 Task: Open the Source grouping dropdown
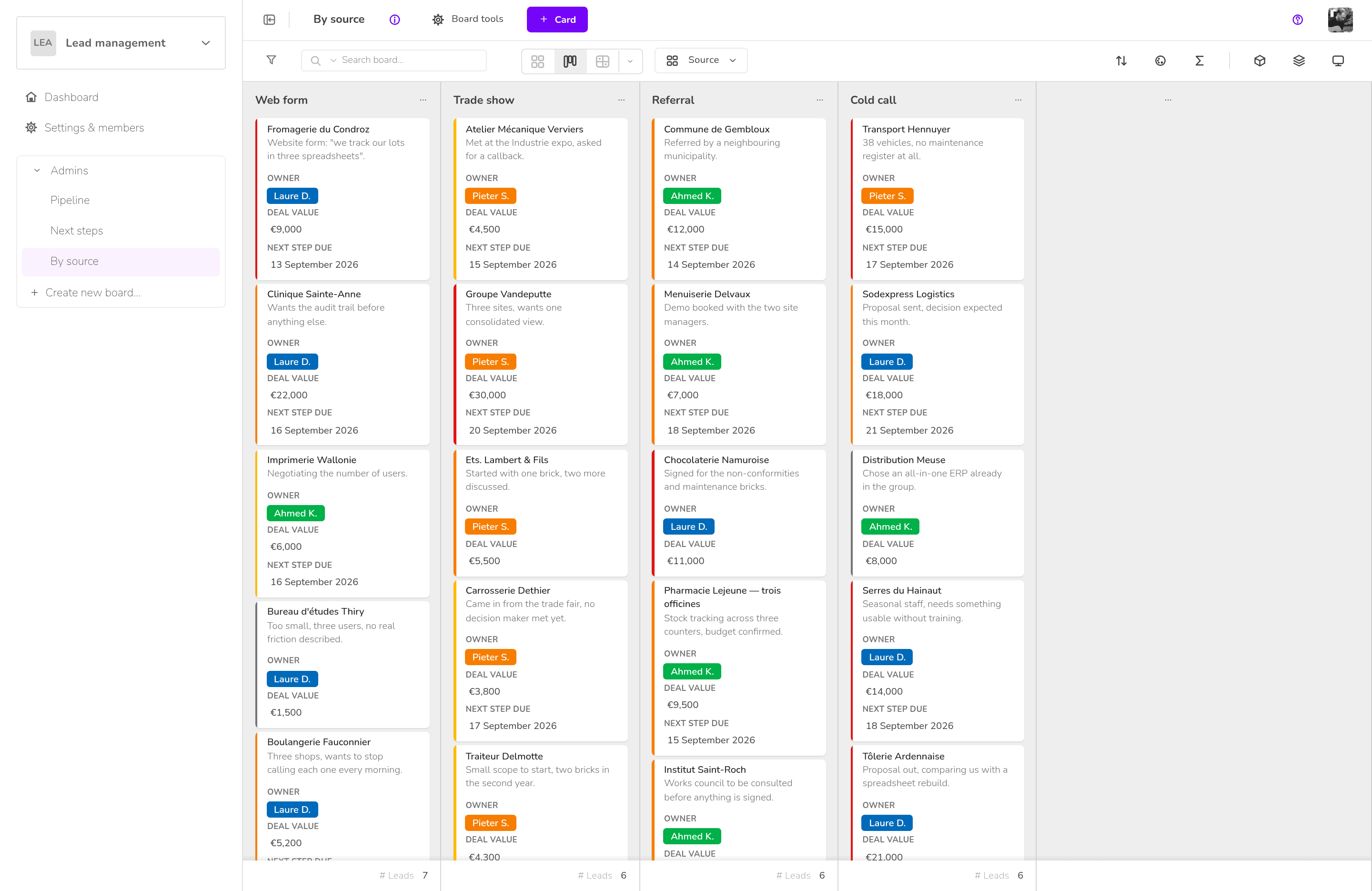coord(701,60)
